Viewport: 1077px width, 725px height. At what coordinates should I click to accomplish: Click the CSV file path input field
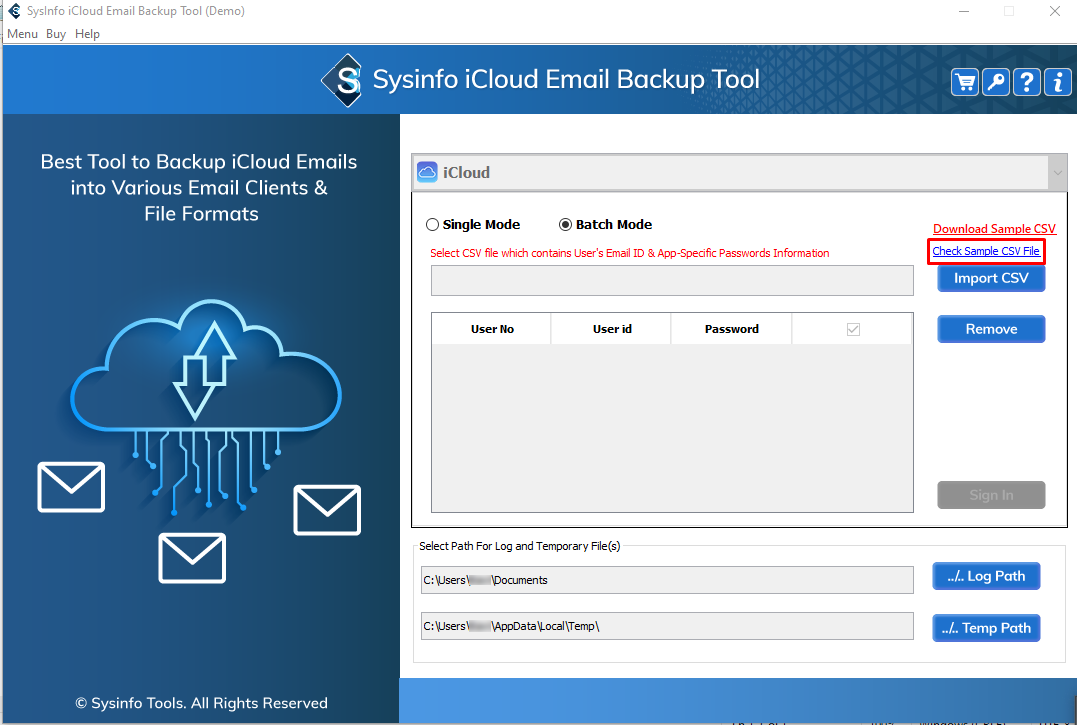coord(672,281)
